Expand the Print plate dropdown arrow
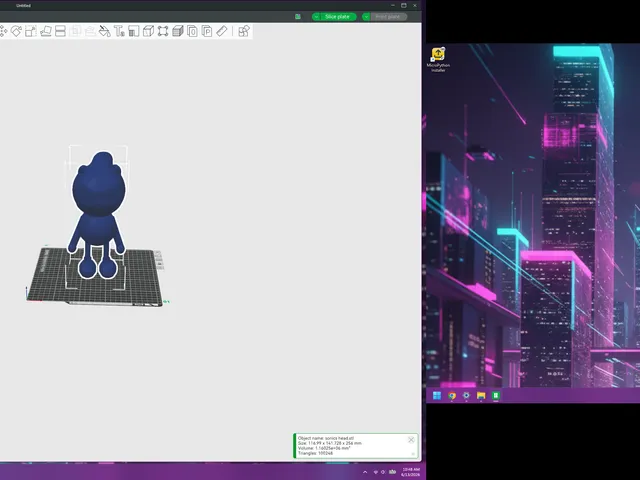 366,17
